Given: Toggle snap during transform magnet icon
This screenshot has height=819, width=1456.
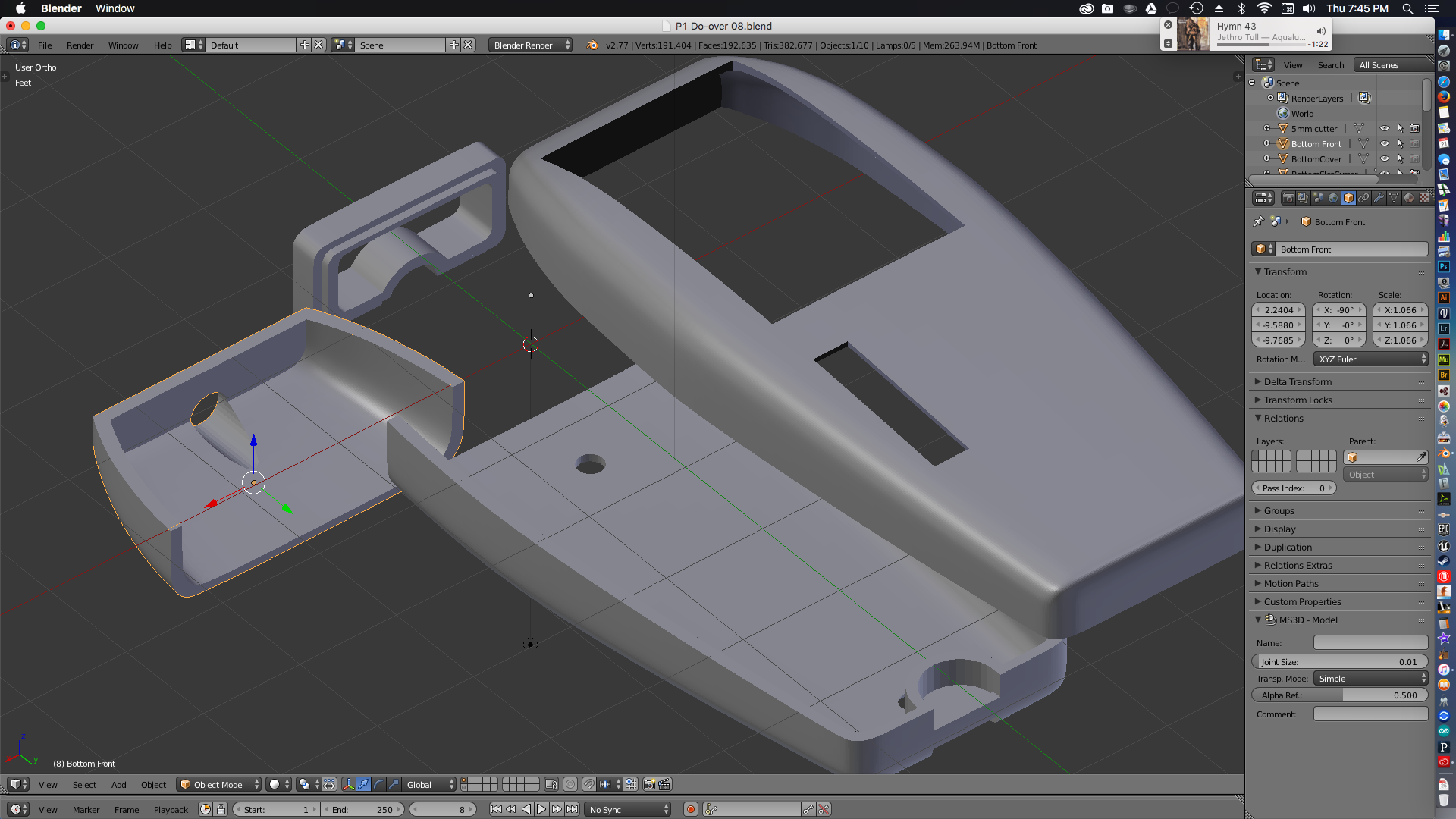Looking at the screenshot, I should click(589, 784).
